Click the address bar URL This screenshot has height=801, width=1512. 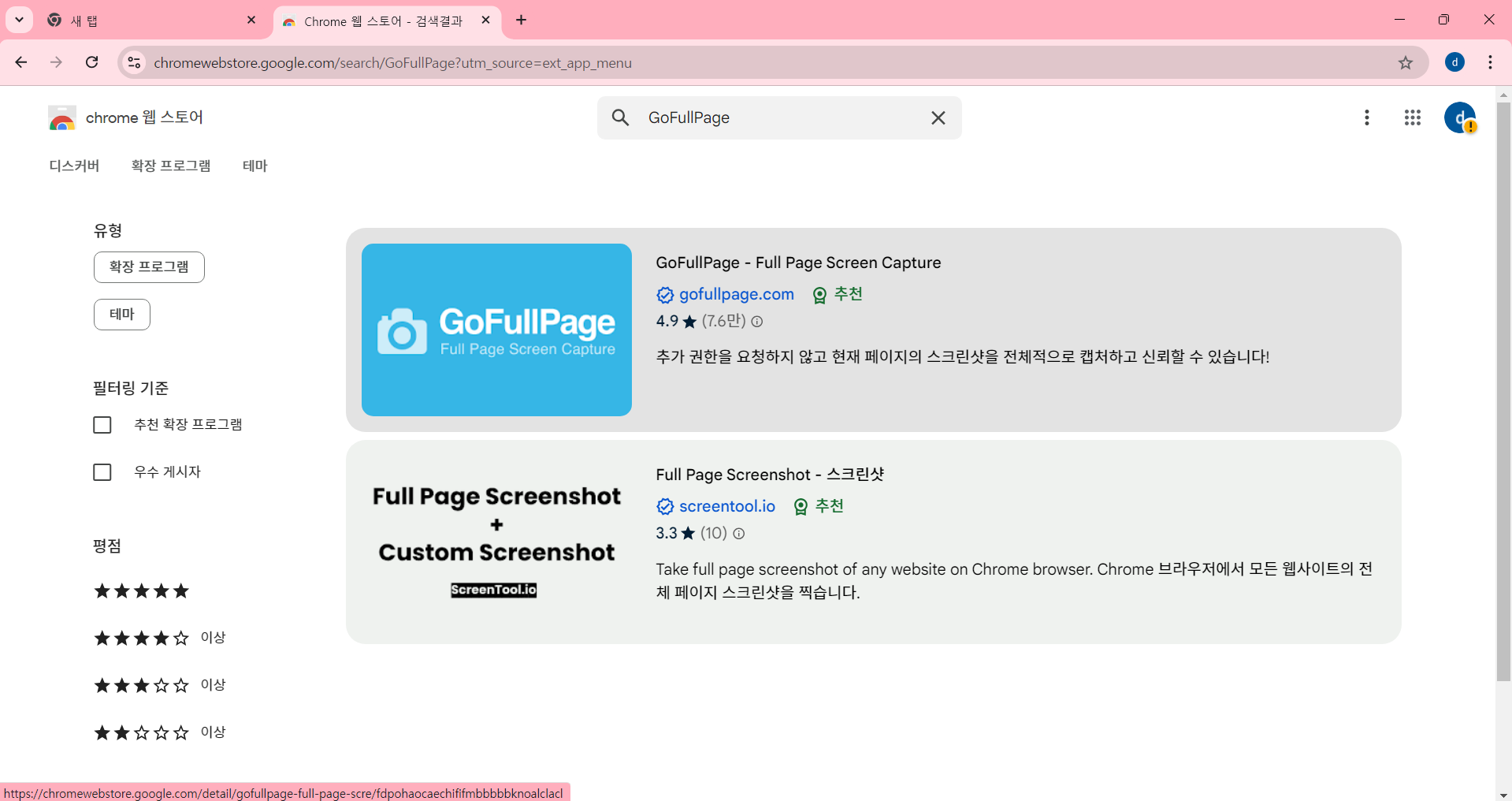(x=392, y=63)
